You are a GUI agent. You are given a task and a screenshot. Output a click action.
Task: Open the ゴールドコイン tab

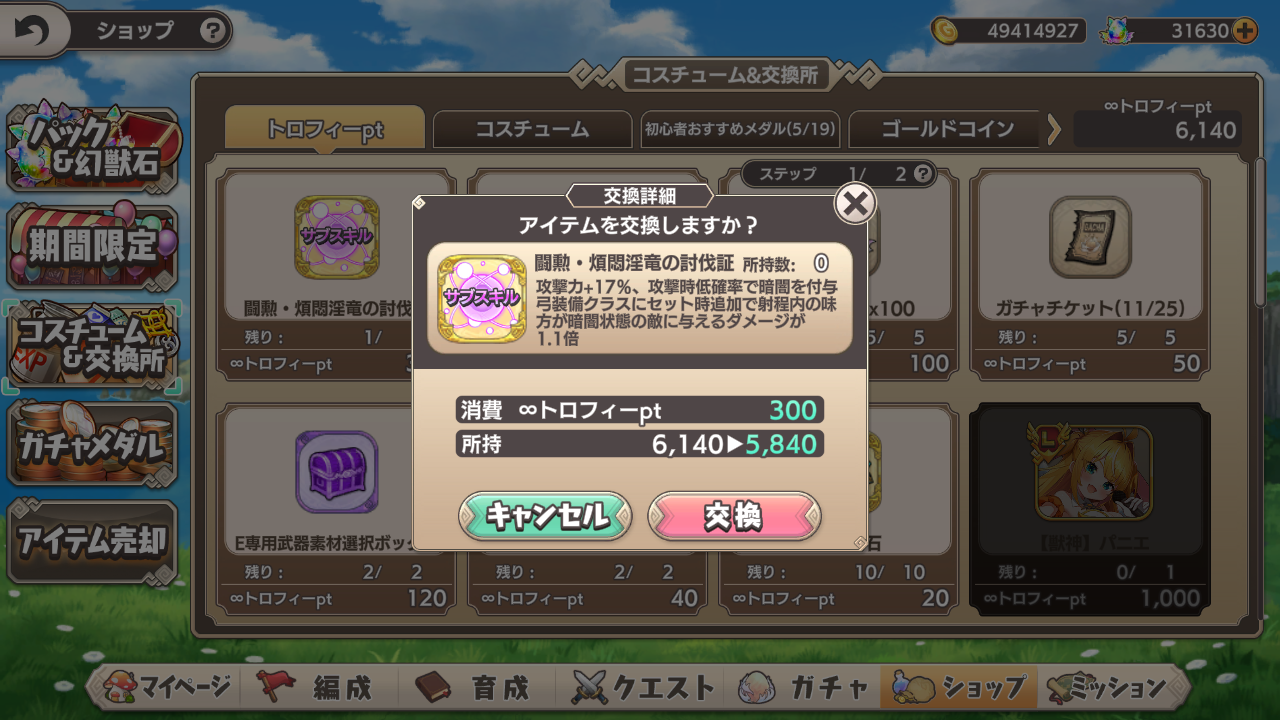point(947,129)
